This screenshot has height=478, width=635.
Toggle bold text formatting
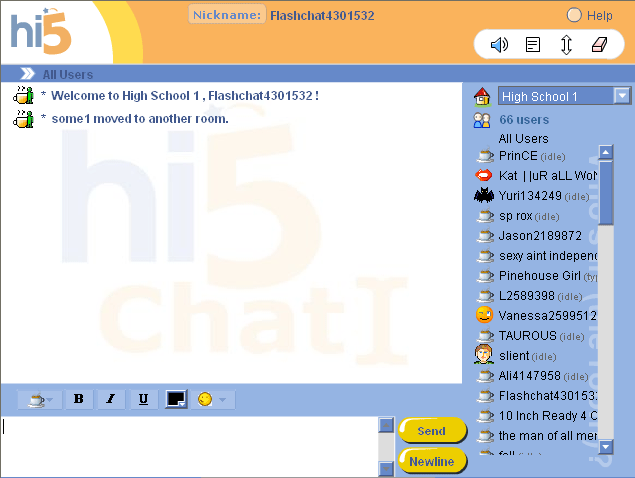(x=79, y=399)
